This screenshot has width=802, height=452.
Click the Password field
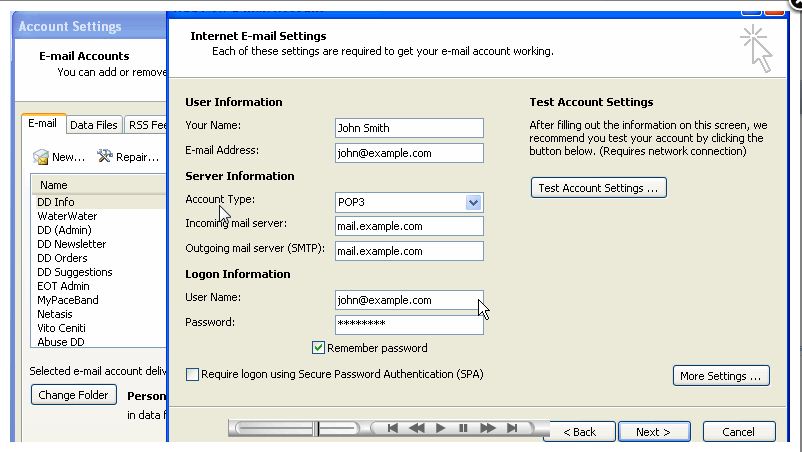pos(409,325)
